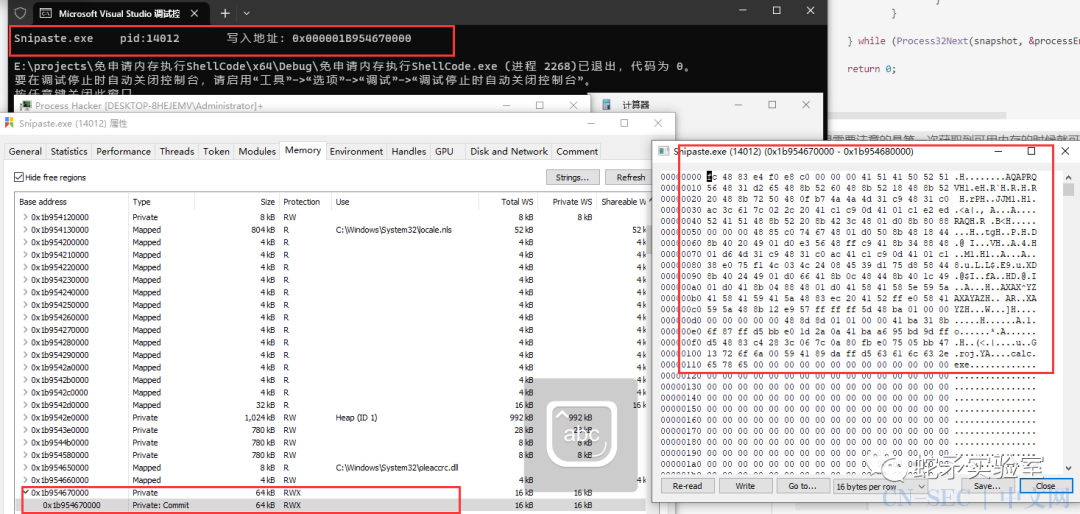Open the Threads tab

177,152
